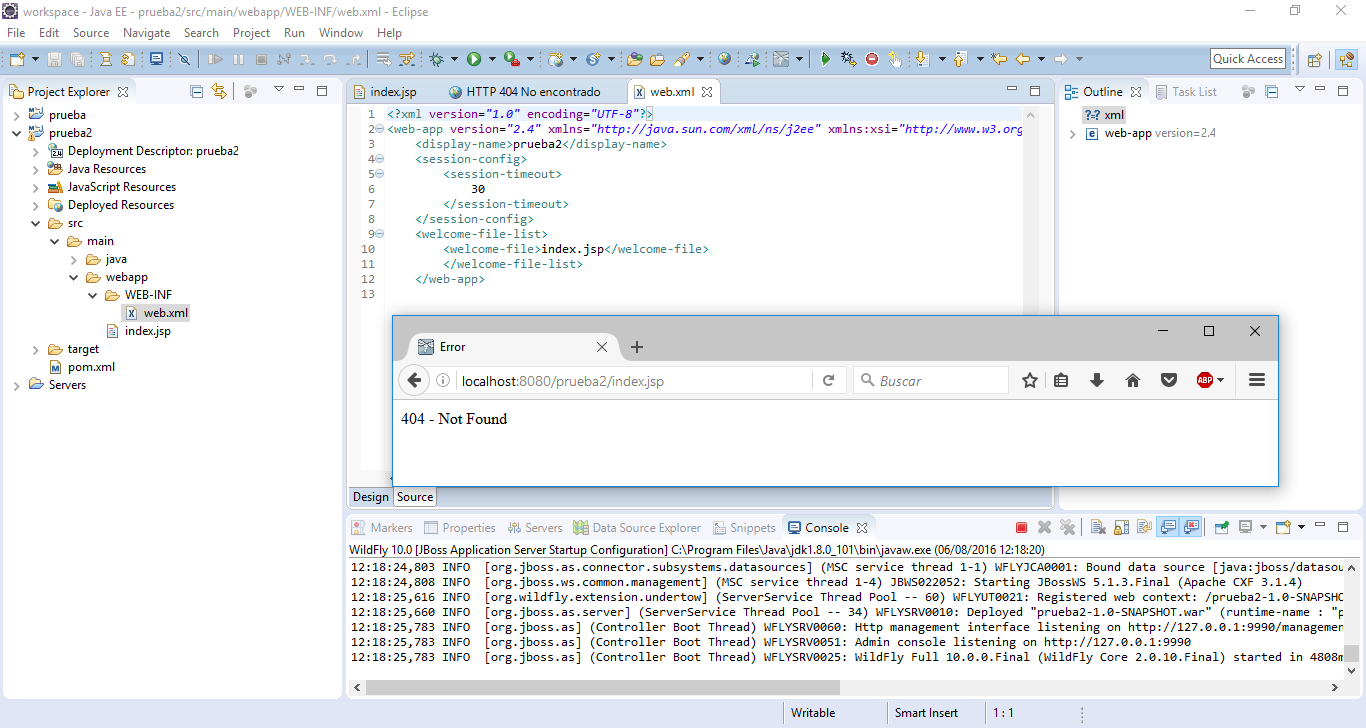Toggle the session-config fold marker, line 4
Screen dimensions: 1366x728
pos(380,159)
